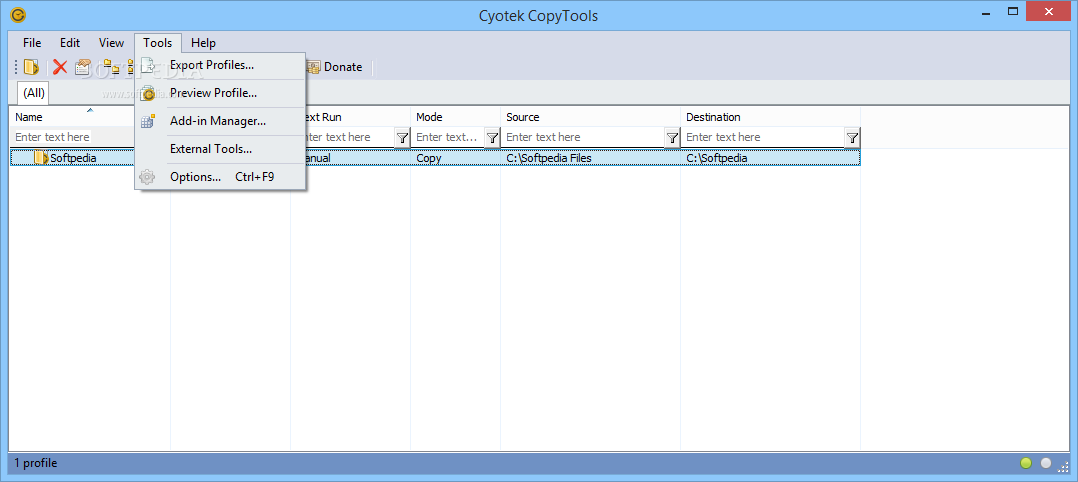Image resolution: width=1078 pixels, height=482 pixels.
Task: Switch to the (All) tab
Action: 34,92
